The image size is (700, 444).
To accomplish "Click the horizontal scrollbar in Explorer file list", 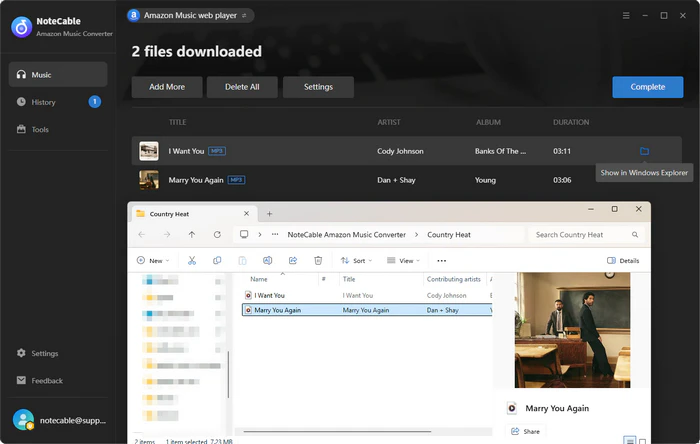I will [x=337, y=432].
